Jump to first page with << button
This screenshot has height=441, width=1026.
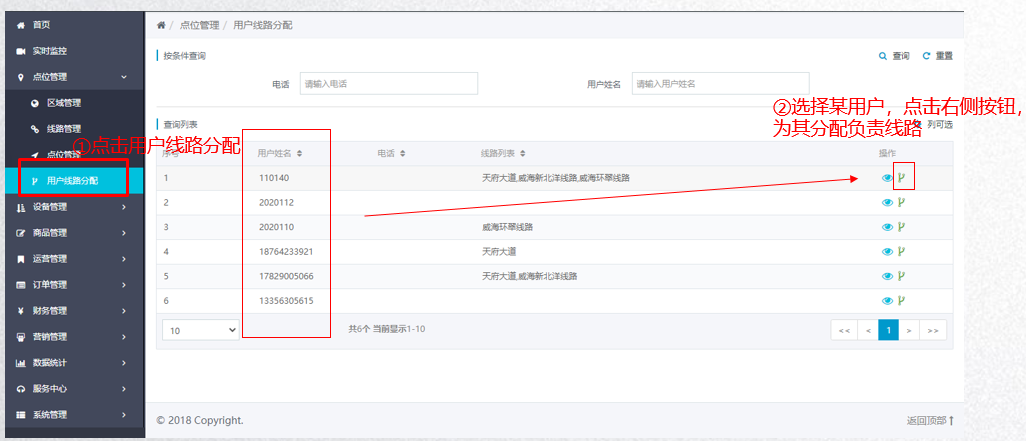[843, 330]
